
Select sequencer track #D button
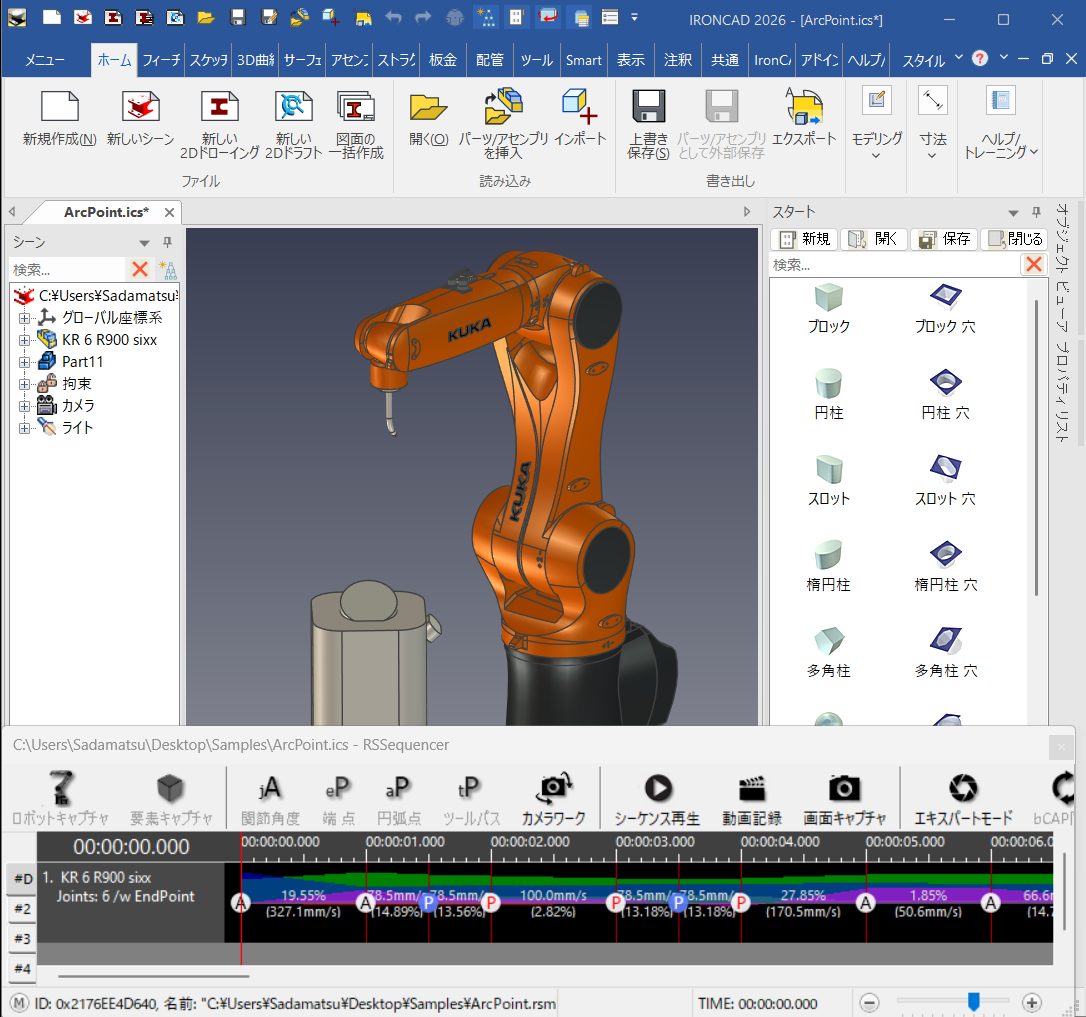[22, 879]
